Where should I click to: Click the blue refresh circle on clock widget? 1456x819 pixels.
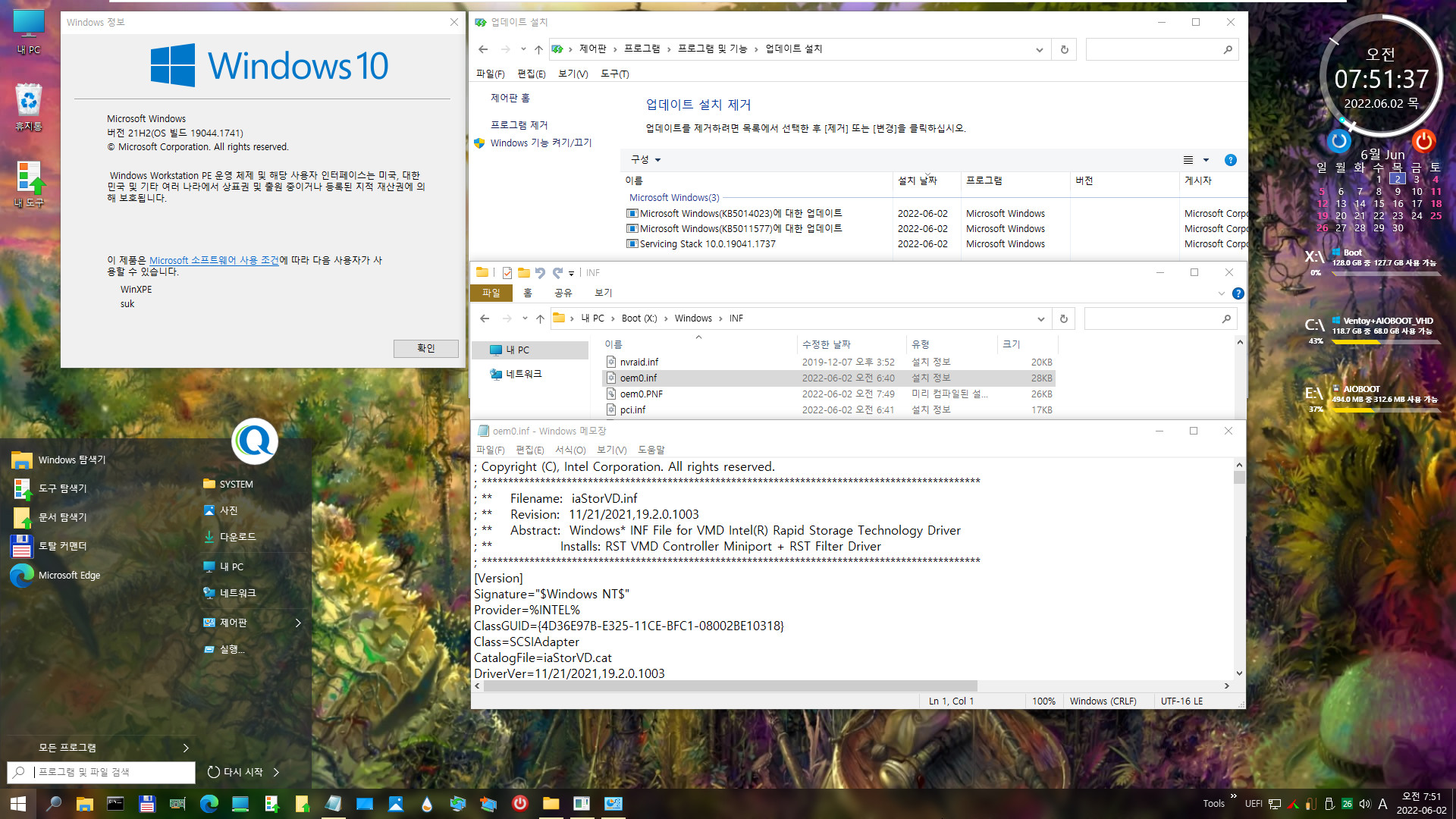pyautogui.click(x=1339, y=140)
